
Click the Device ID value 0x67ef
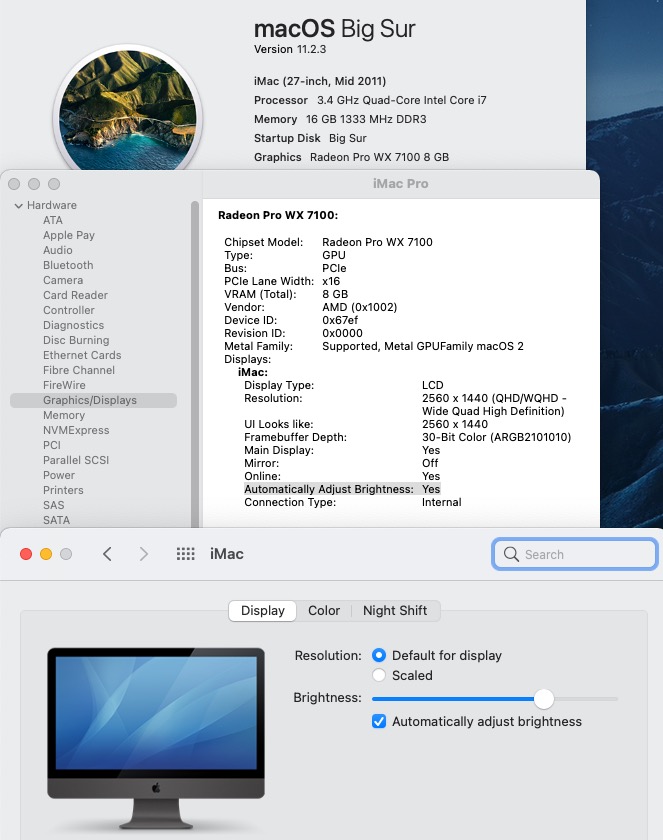pos(340,320)
